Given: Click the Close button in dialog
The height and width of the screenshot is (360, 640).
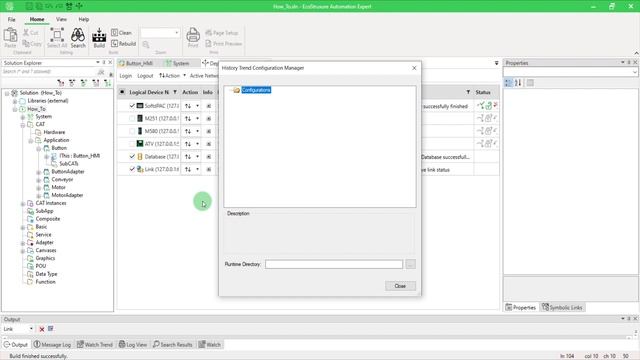Looking at the screenshot, I should point(400,286).
